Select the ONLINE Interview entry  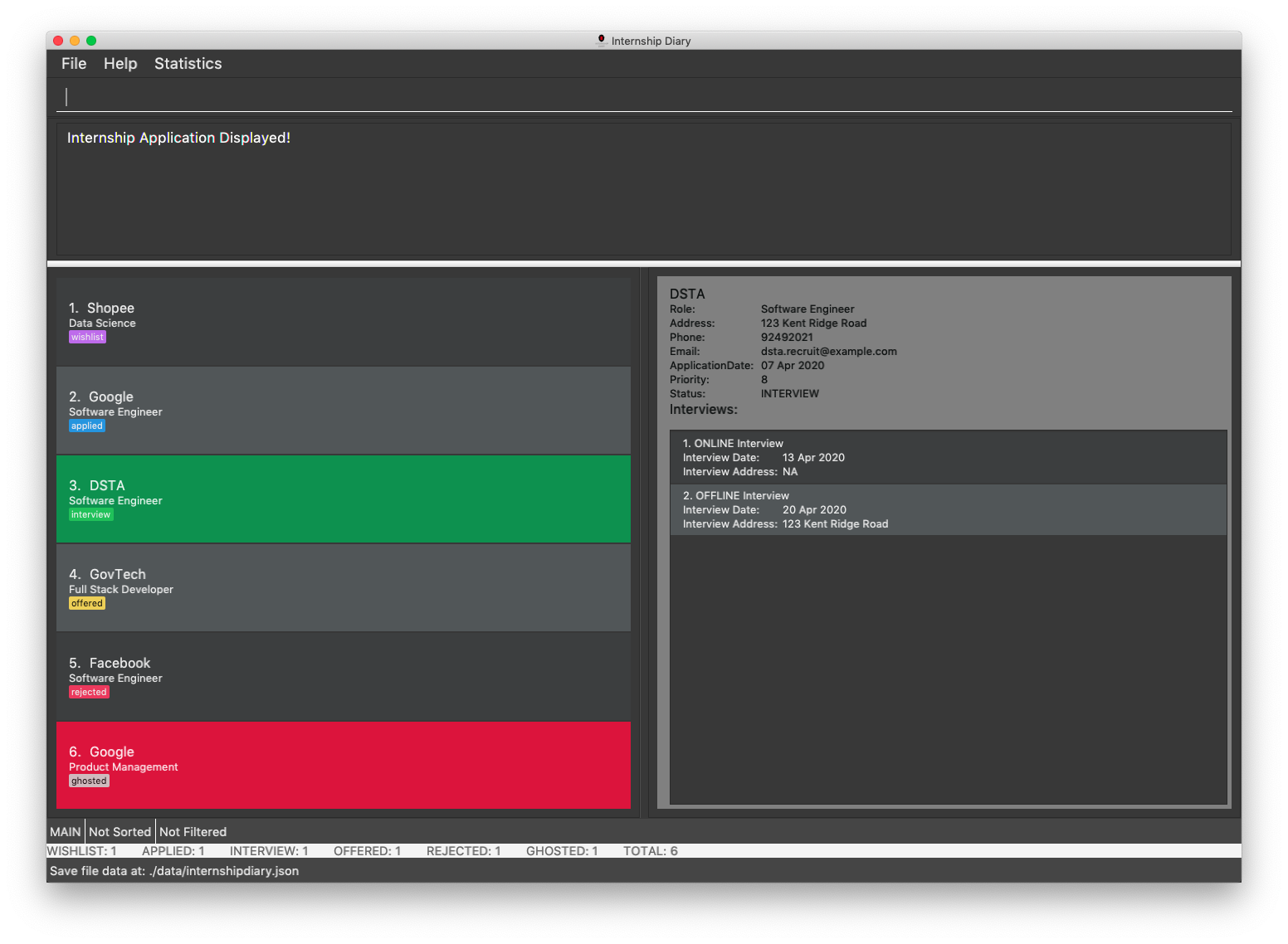(x=949, y=458)
